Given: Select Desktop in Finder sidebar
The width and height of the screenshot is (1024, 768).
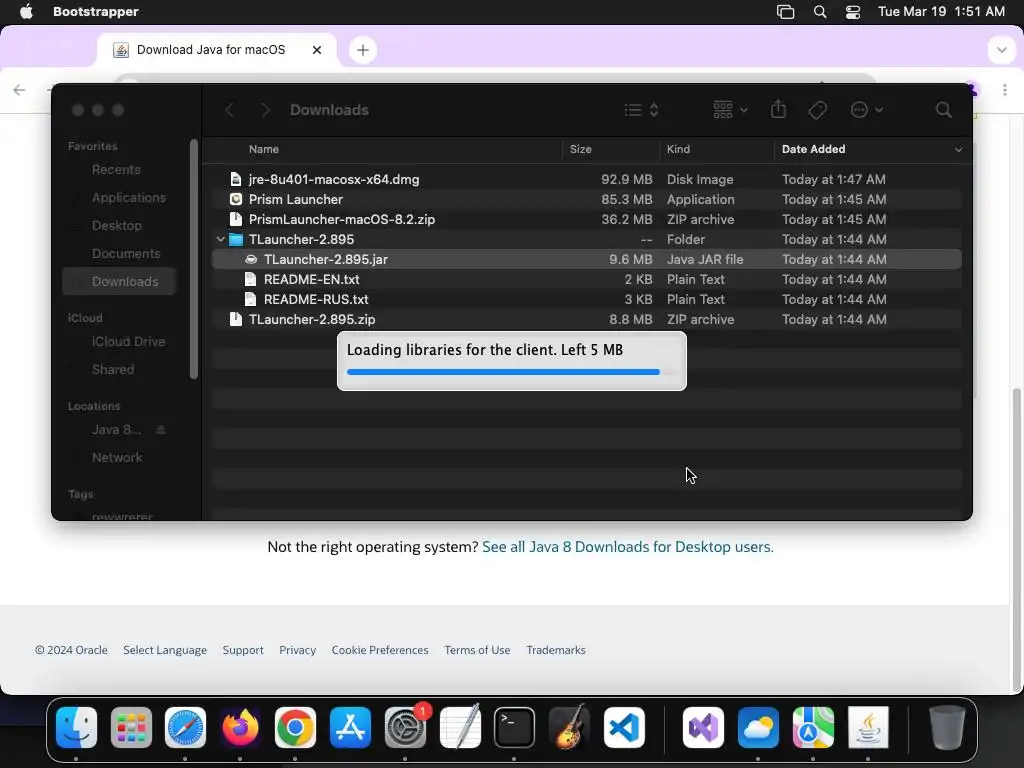Looking at the screenshot, I should coord(116,226).
